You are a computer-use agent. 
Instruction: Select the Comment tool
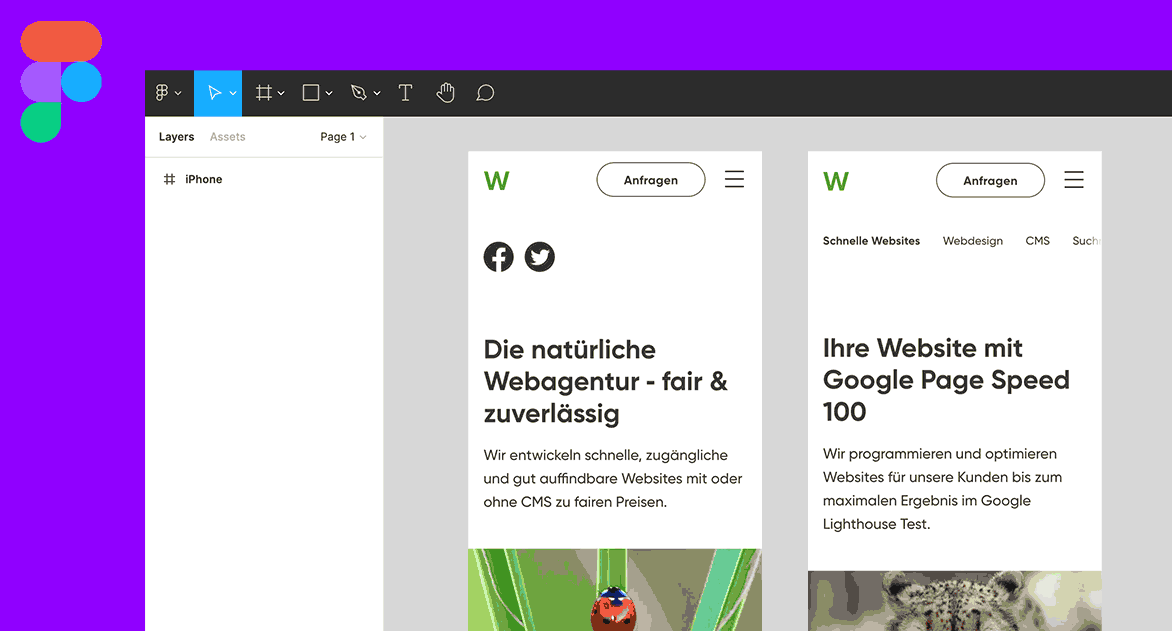pyautogui.click(x=485, y=93)
